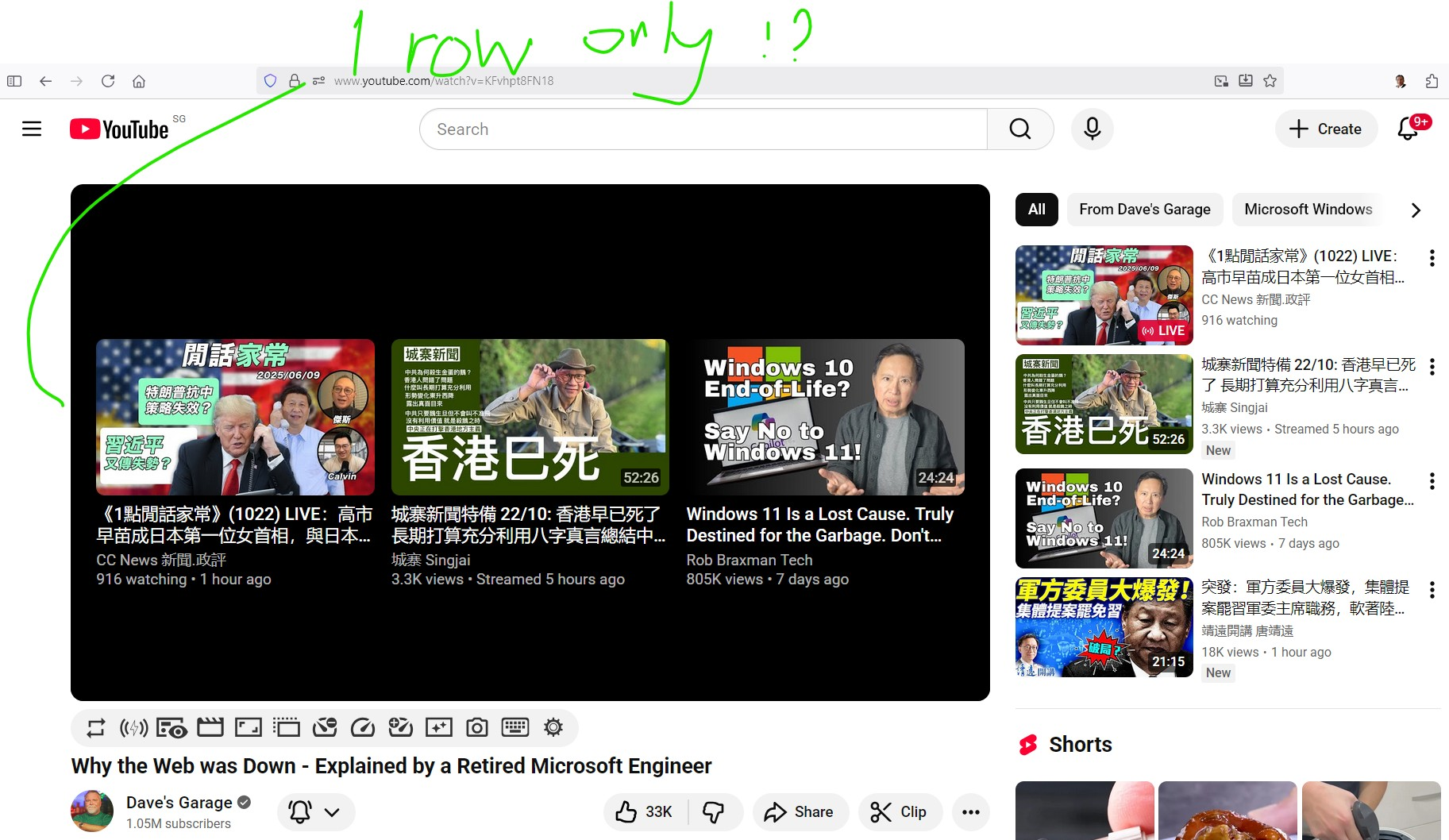Open the notifications bell with 9+ badge

coord(1409,129)
